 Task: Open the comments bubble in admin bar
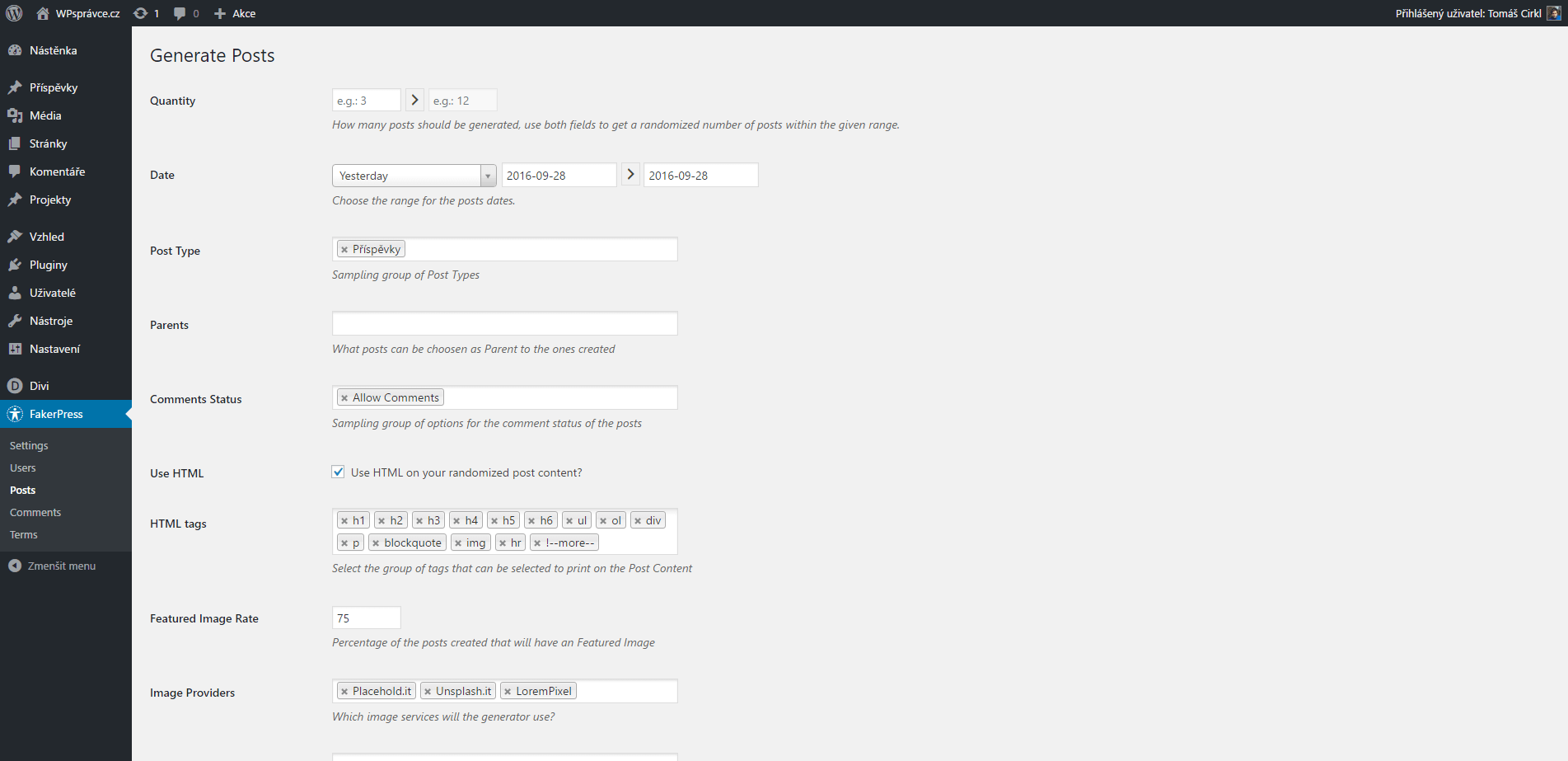click(x=180, y=13)
